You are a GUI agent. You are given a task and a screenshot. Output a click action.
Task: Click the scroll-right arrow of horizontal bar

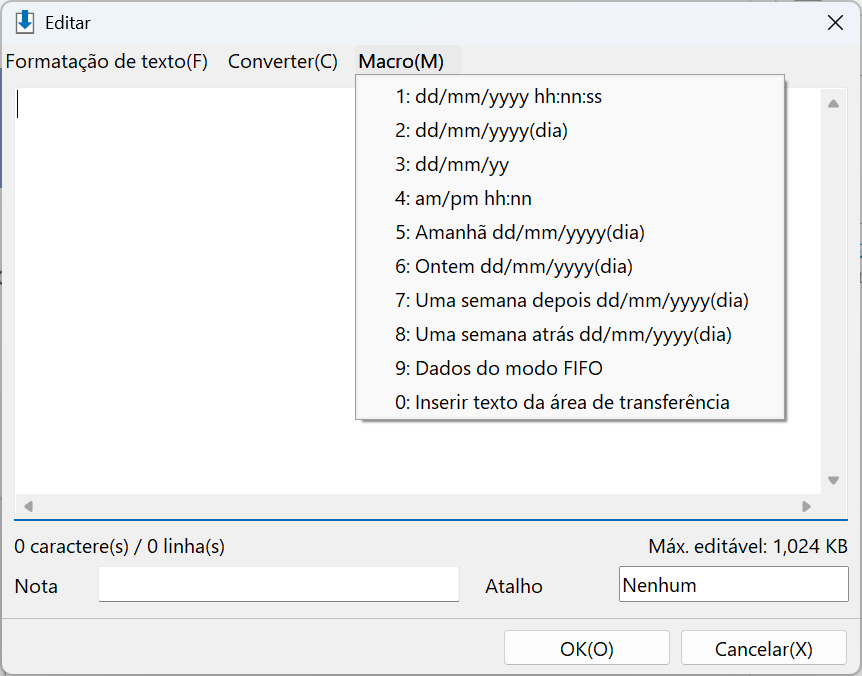pyautogui.click(x=806, y=506)
